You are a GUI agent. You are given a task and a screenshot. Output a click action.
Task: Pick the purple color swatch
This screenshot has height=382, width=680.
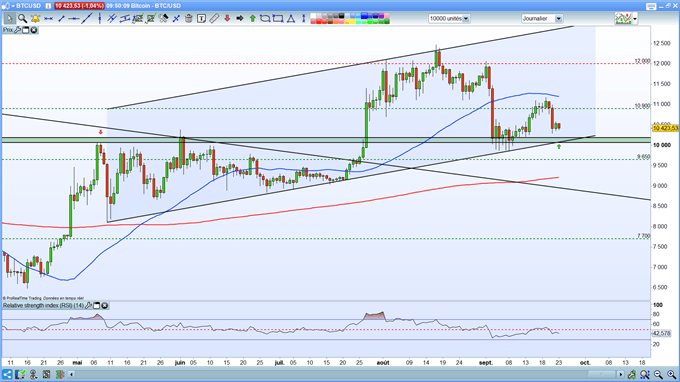coord(381,16)
